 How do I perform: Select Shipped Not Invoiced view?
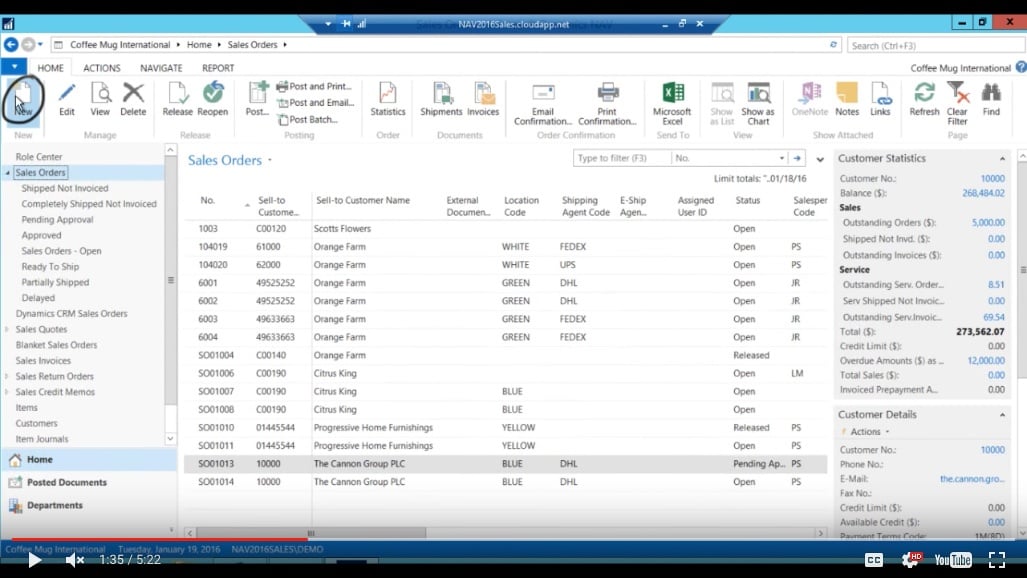[x=65, y=189]
